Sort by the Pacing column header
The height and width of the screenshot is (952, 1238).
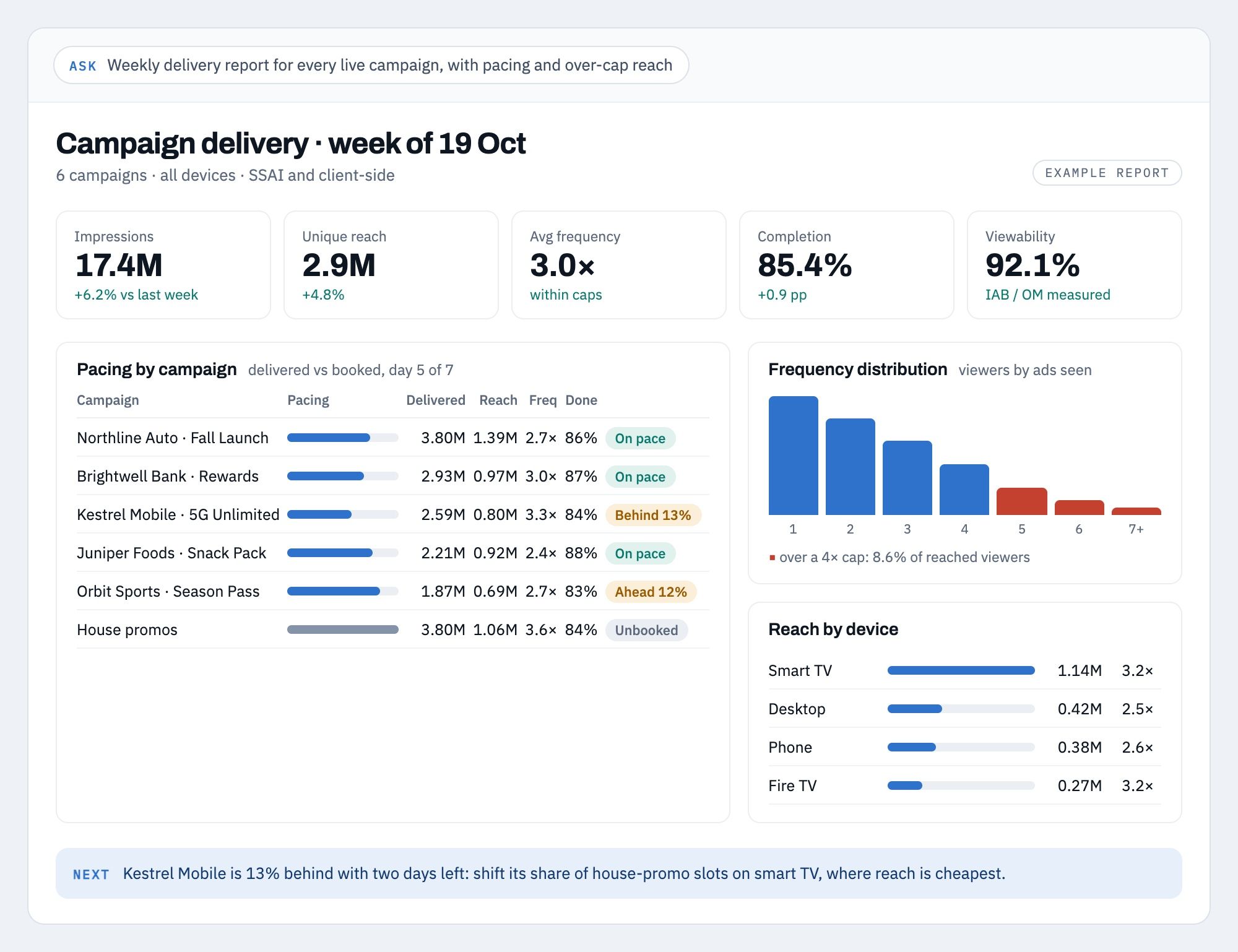308,400
